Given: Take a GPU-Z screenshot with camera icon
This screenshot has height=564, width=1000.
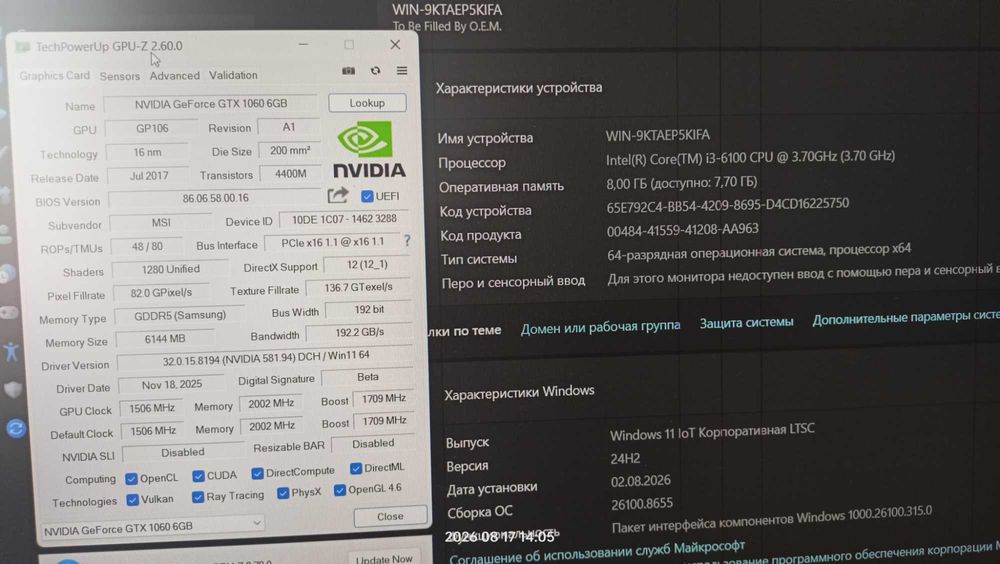Looking at the screenshot, I should pos(348,71).
